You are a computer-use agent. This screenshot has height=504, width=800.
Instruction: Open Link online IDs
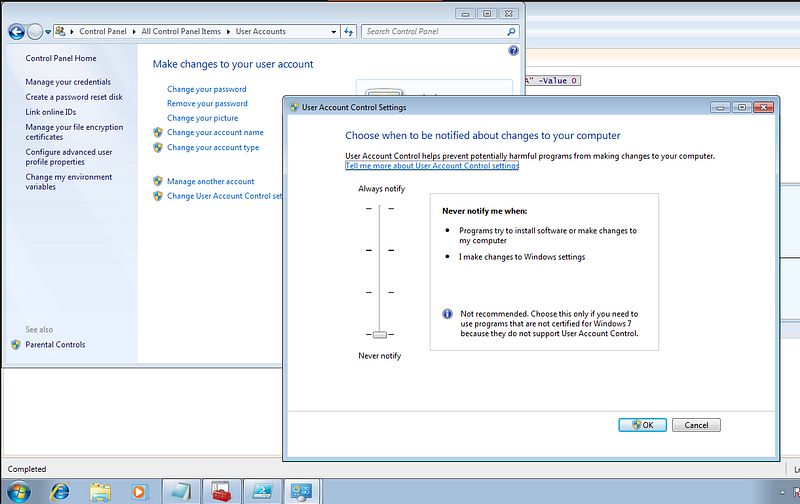coord(51,112)
